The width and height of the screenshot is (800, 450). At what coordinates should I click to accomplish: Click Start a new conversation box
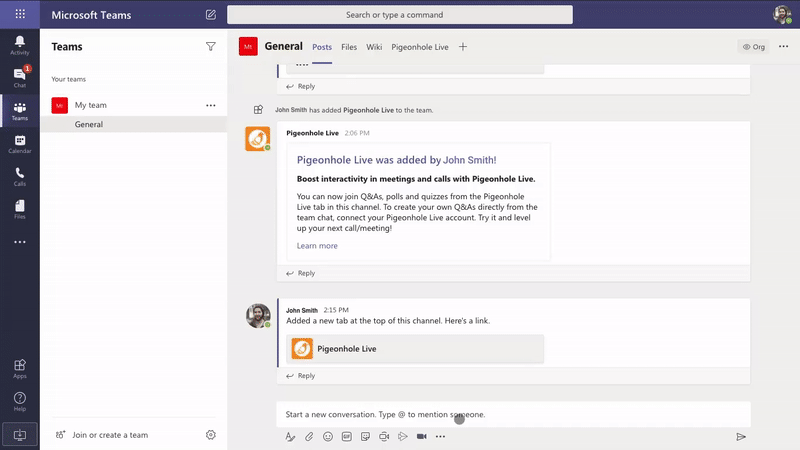(513, 414)
